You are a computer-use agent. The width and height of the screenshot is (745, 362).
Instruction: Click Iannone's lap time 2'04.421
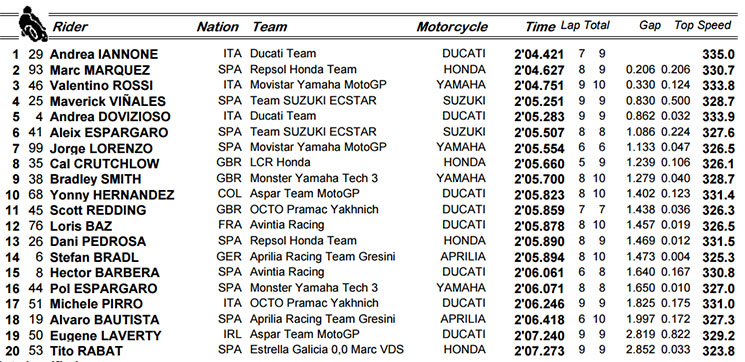(539, 55)
